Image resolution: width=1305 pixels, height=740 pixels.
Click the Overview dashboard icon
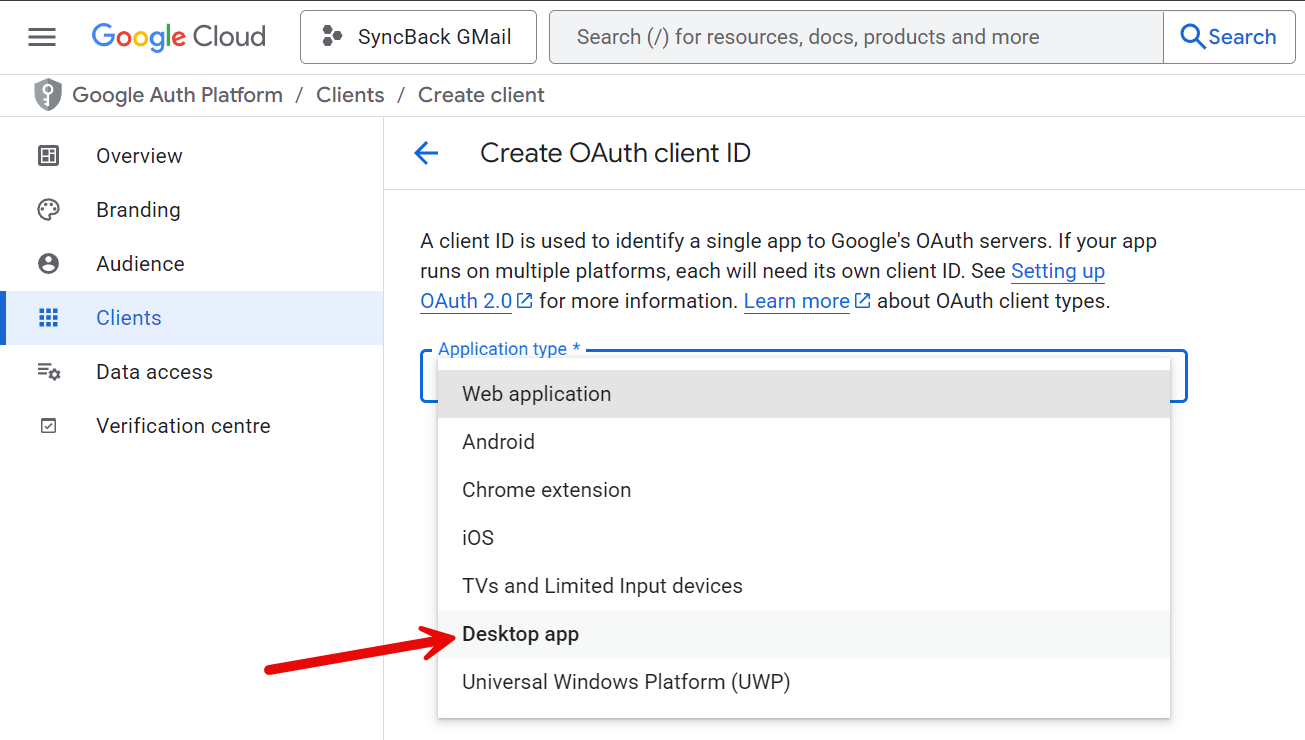point(48,156)
